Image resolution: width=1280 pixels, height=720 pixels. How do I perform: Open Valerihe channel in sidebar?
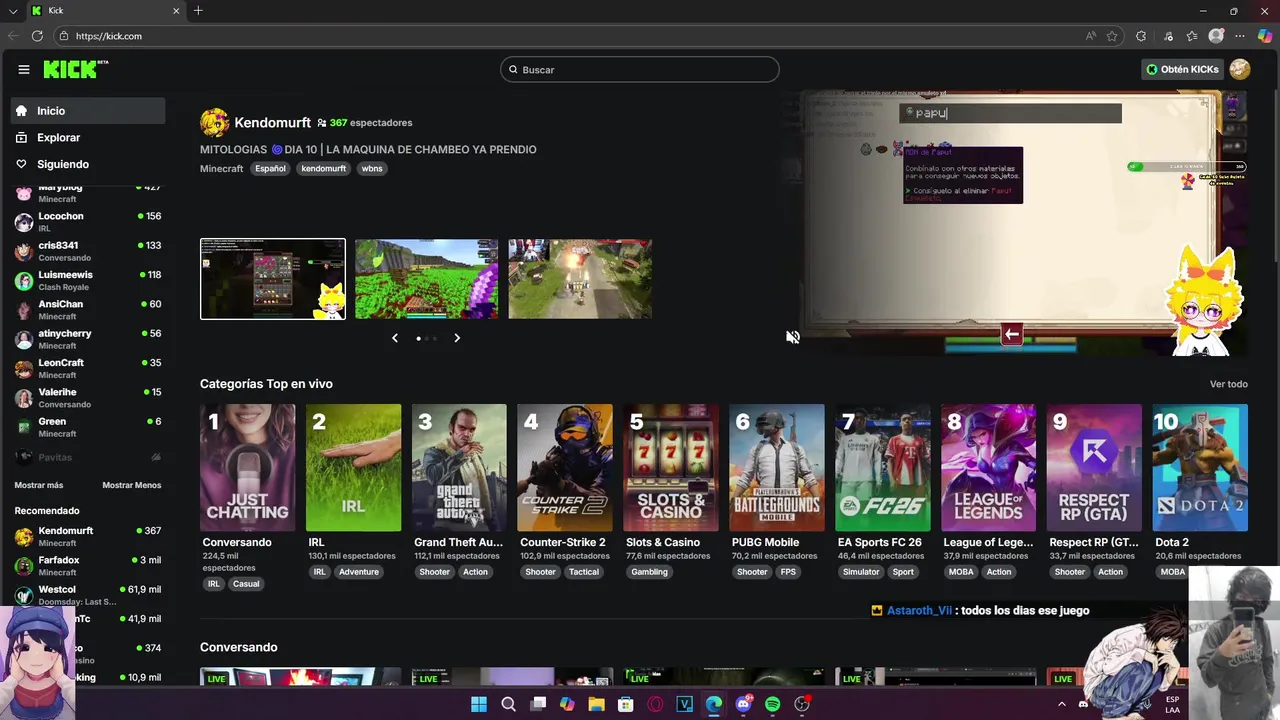[x=88, y=398]
